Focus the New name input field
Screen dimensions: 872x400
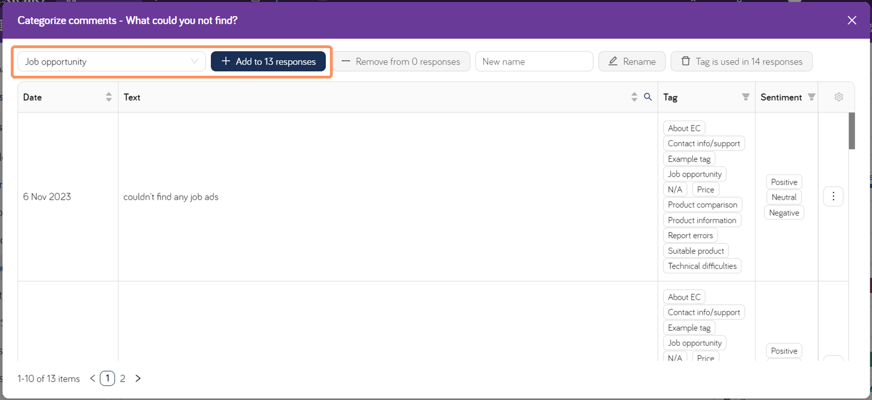(x=534, y=62)
